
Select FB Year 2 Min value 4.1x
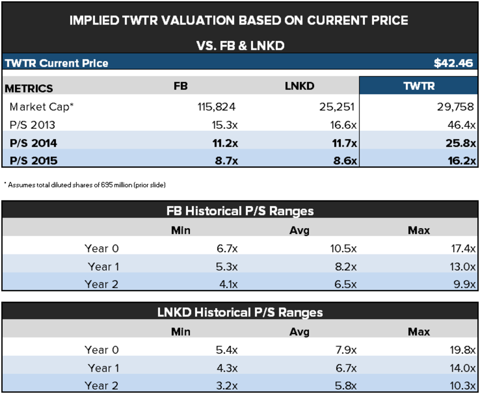(228, 284)
